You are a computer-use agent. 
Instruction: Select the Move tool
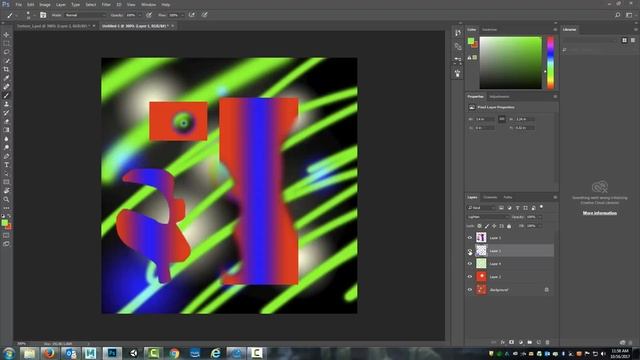coord(6,35)
